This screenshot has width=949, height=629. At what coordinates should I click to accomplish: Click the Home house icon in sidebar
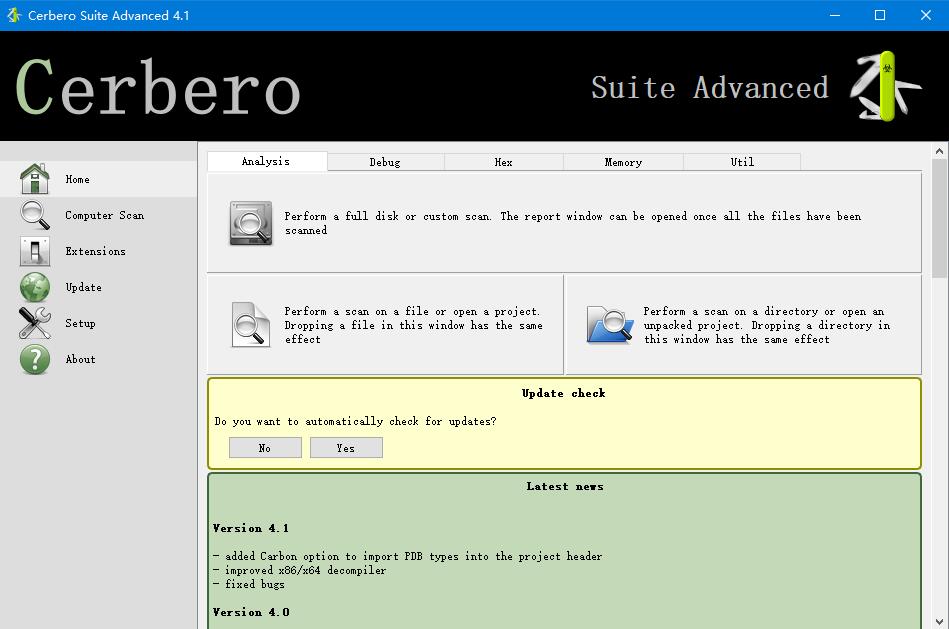click(x=34, y=179)
